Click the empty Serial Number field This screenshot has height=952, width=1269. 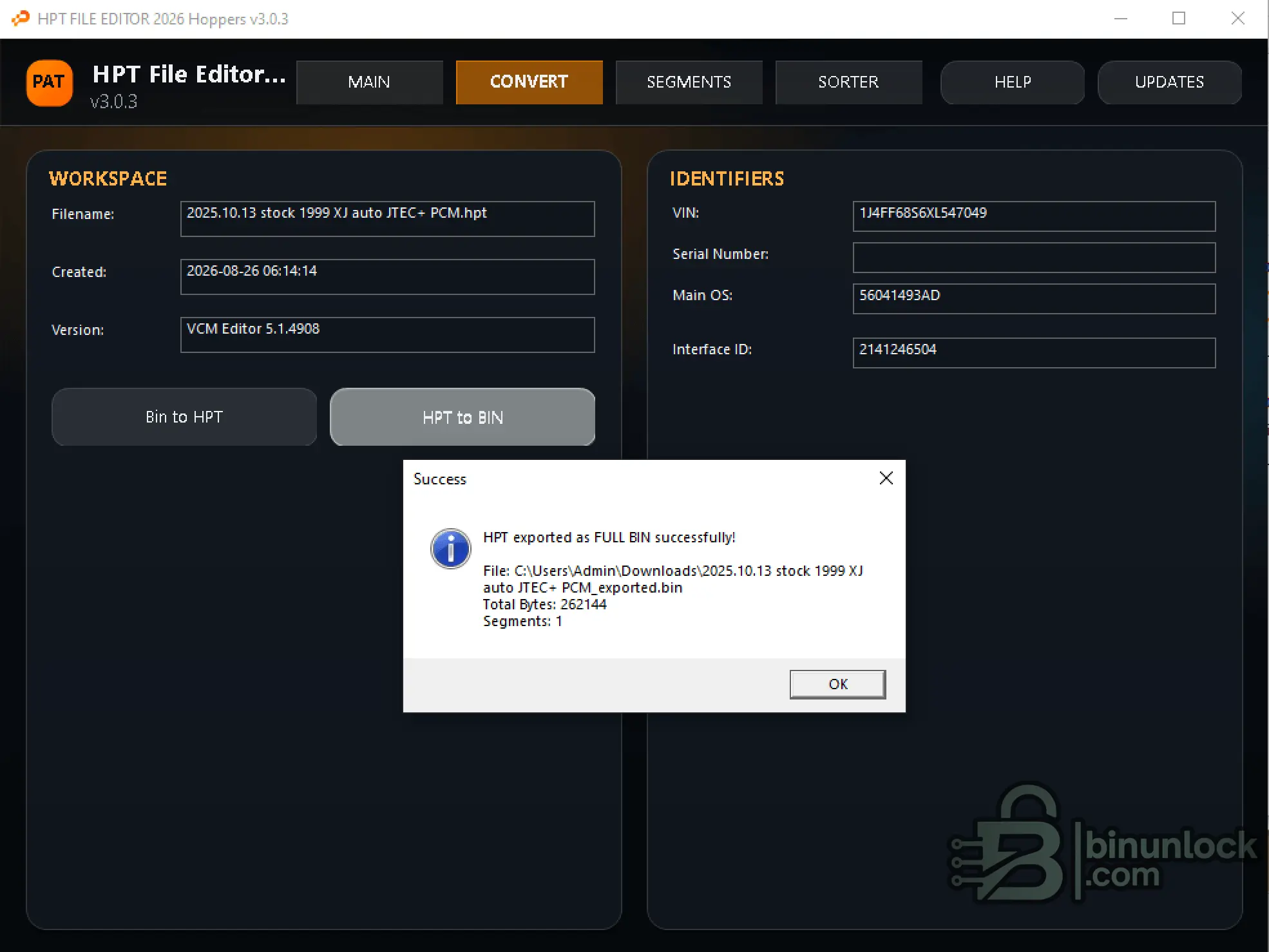(1034, 258)
